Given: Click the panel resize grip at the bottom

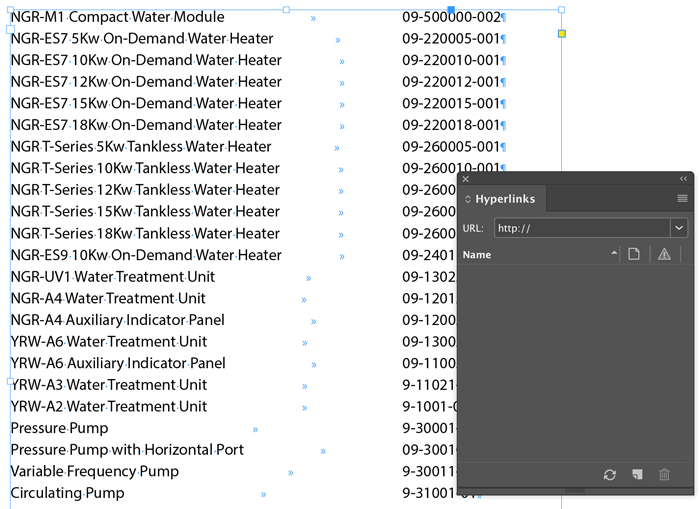Looking at the screenshot, I should click(575, 490).
